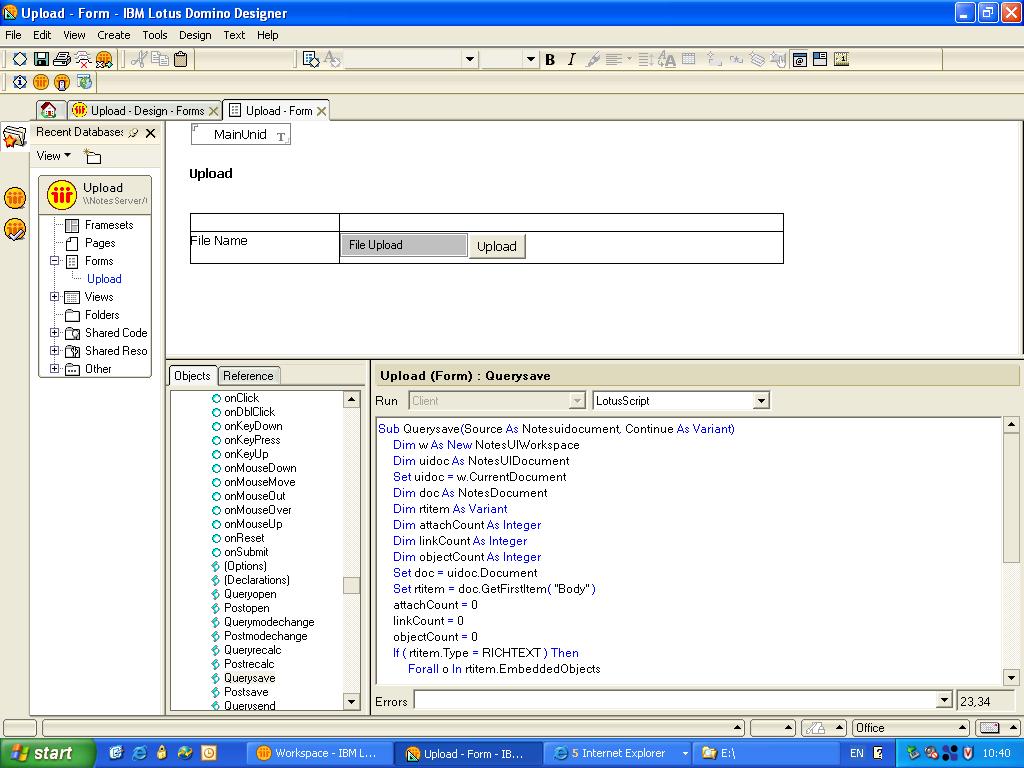Click the text properties AA icon
Screen dimensions: 1024x768
click(667, 59)
